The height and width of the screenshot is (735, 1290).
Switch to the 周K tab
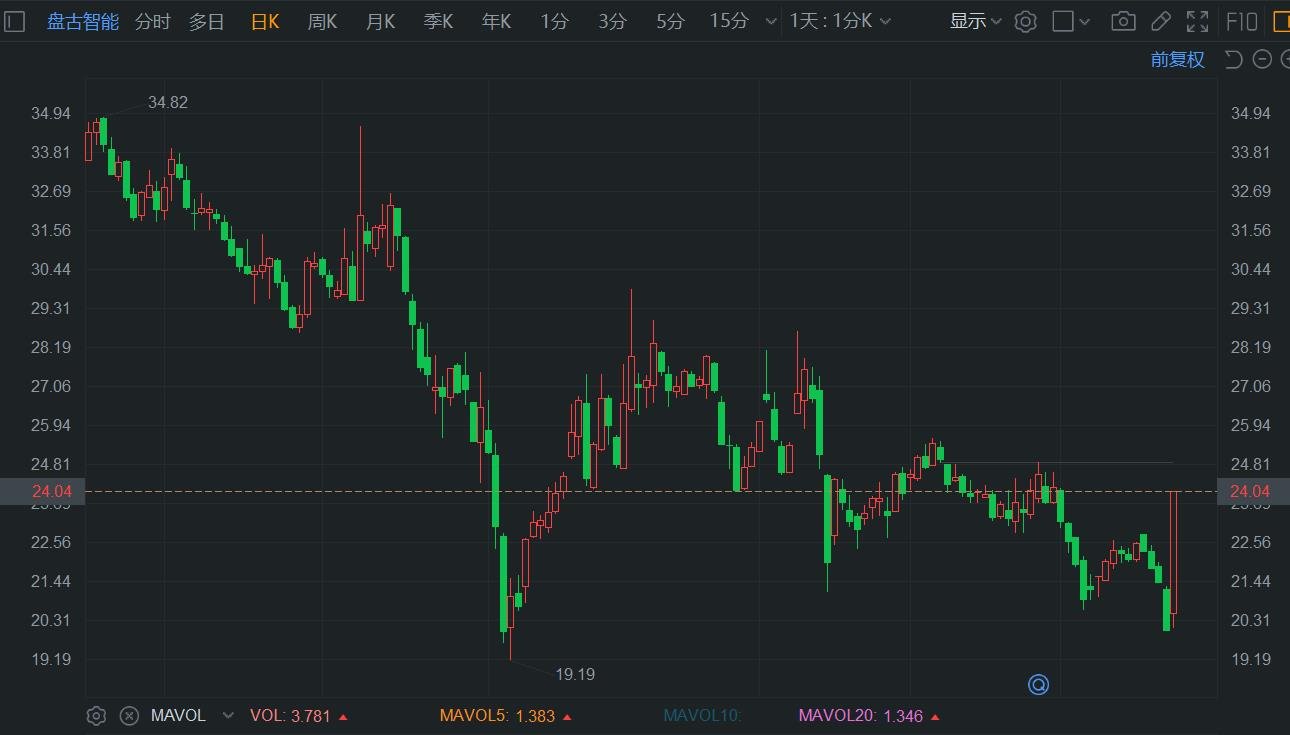(322, 21)
